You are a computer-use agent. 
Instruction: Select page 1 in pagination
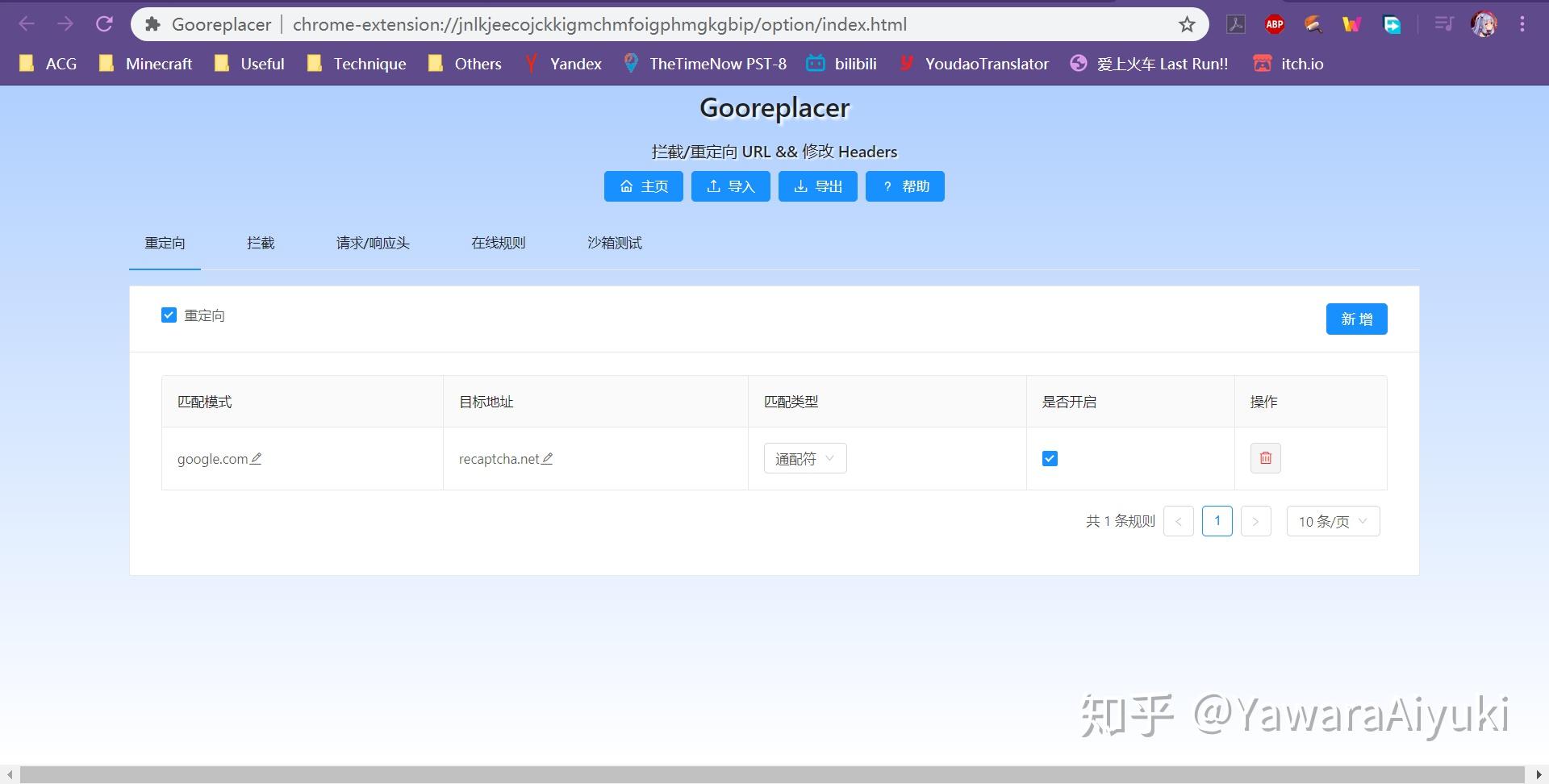pyautogui.click(x=1217, y=521)
